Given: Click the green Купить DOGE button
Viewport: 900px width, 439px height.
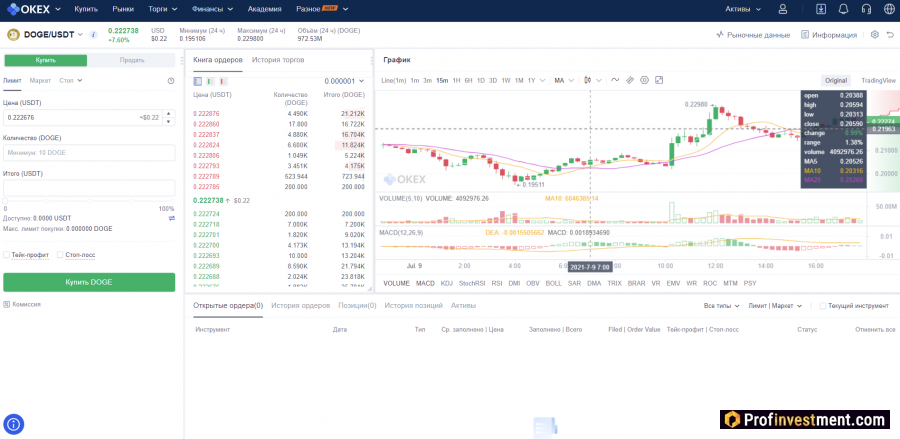Looking at the screenshot, I should 89,282.
